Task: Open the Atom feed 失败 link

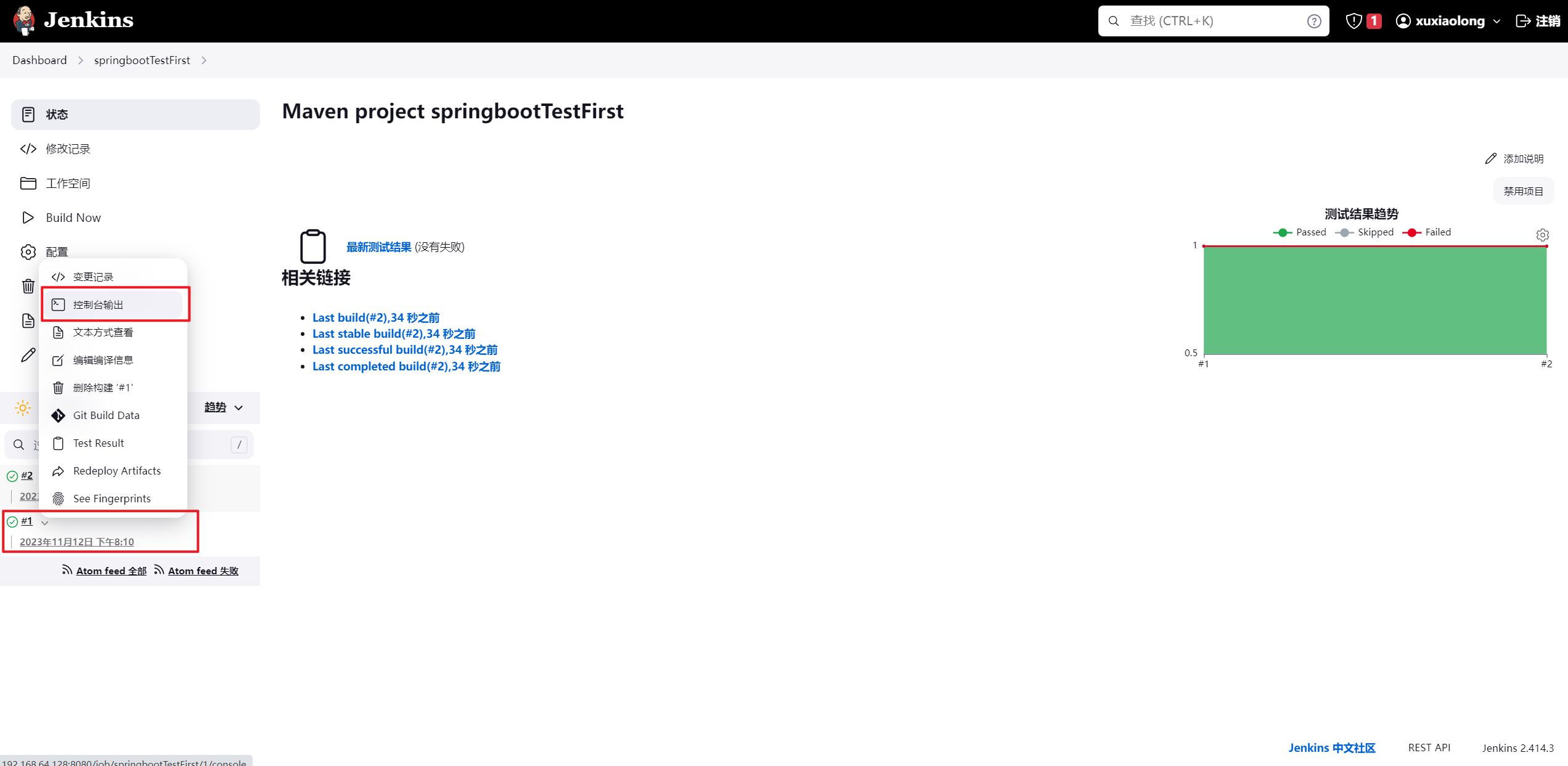Action: (x=203, y=571)
